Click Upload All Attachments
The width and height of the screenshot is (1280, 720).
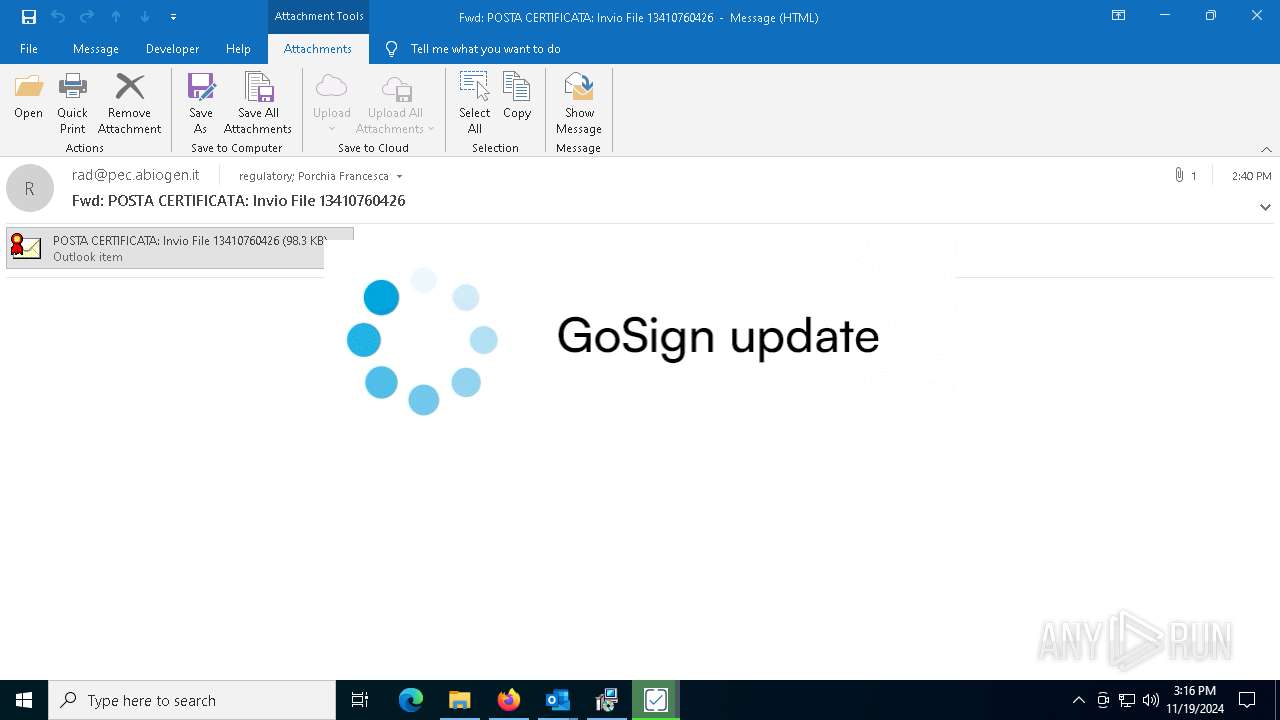tap(396, 104)
